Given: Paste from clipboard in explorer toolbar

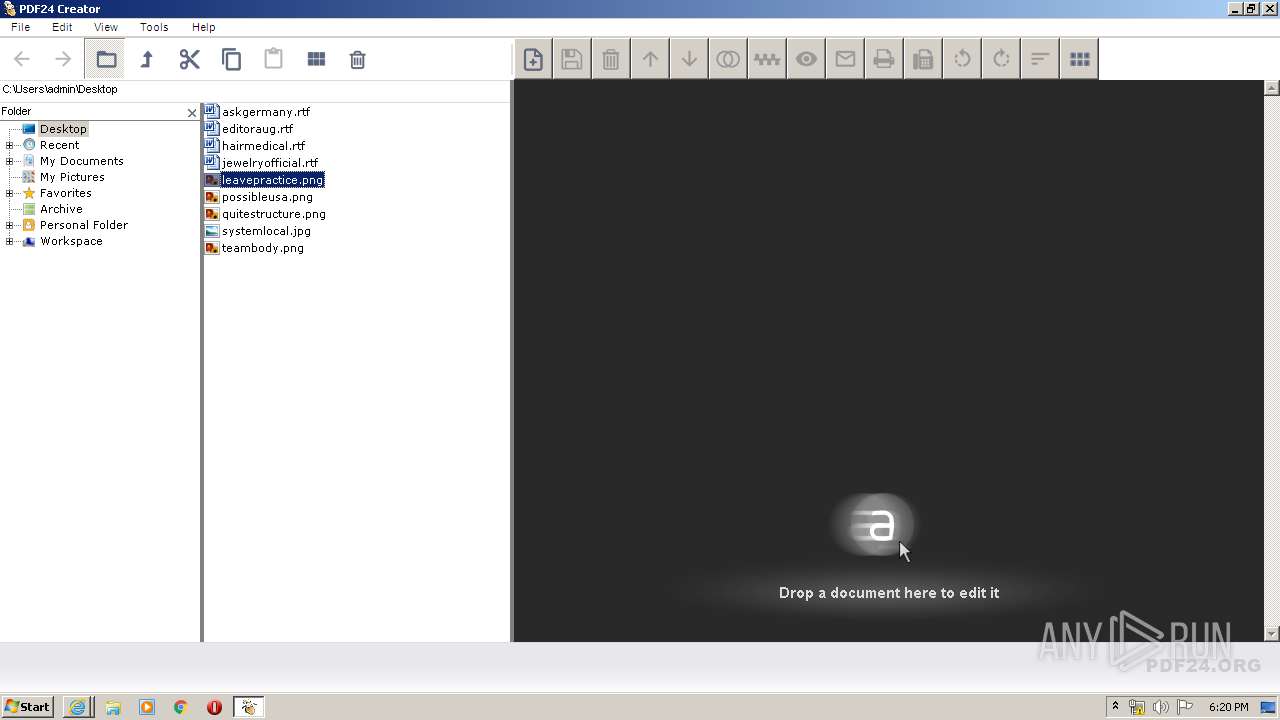Looking at the screenshot, I should pyautogui.click(x=273, y=60).
